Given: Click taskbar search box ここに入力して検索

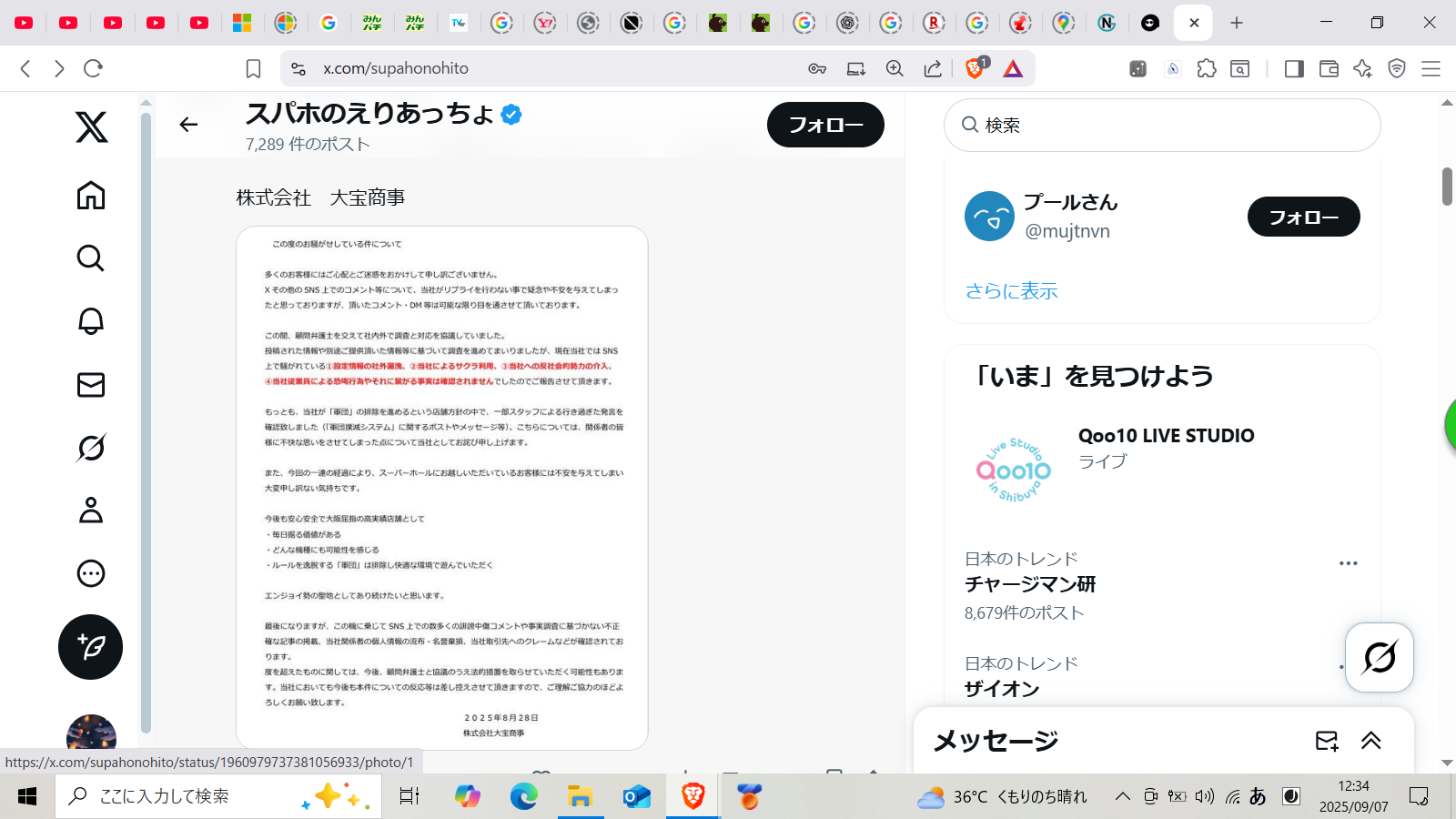Looking at the screenshot, I should tap(220, 797).
